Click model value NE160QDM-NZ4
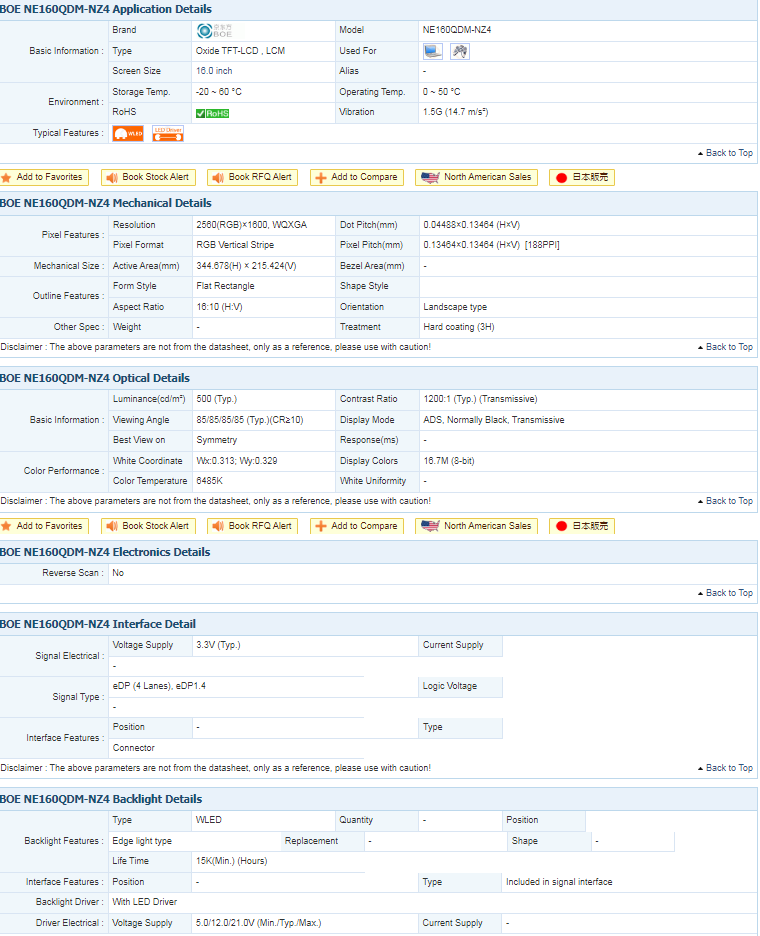 pos(457,30)
